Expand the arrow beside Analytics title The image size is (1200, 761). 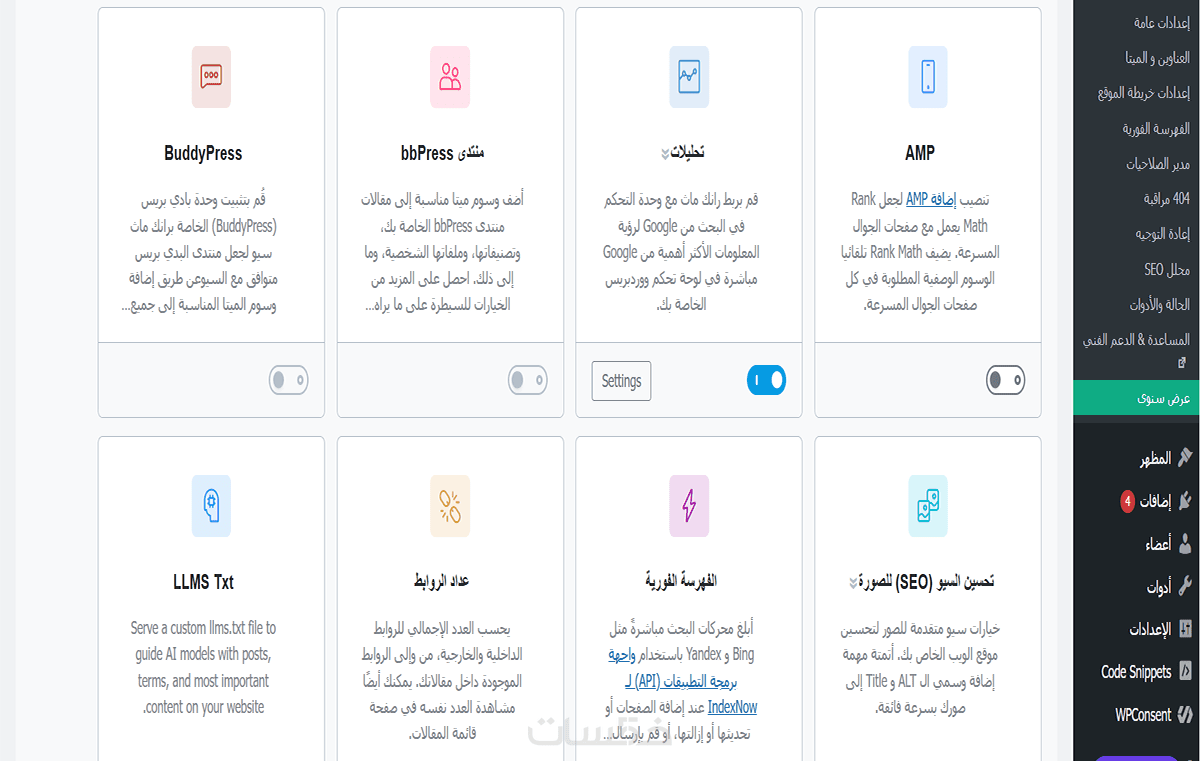coord(665,154)
